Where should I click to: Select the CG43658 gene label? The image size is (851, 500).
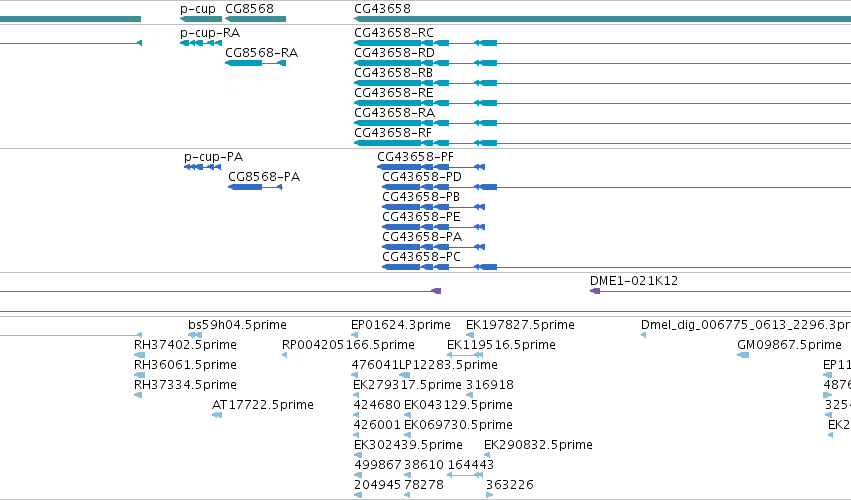click(x=382, y=9)
